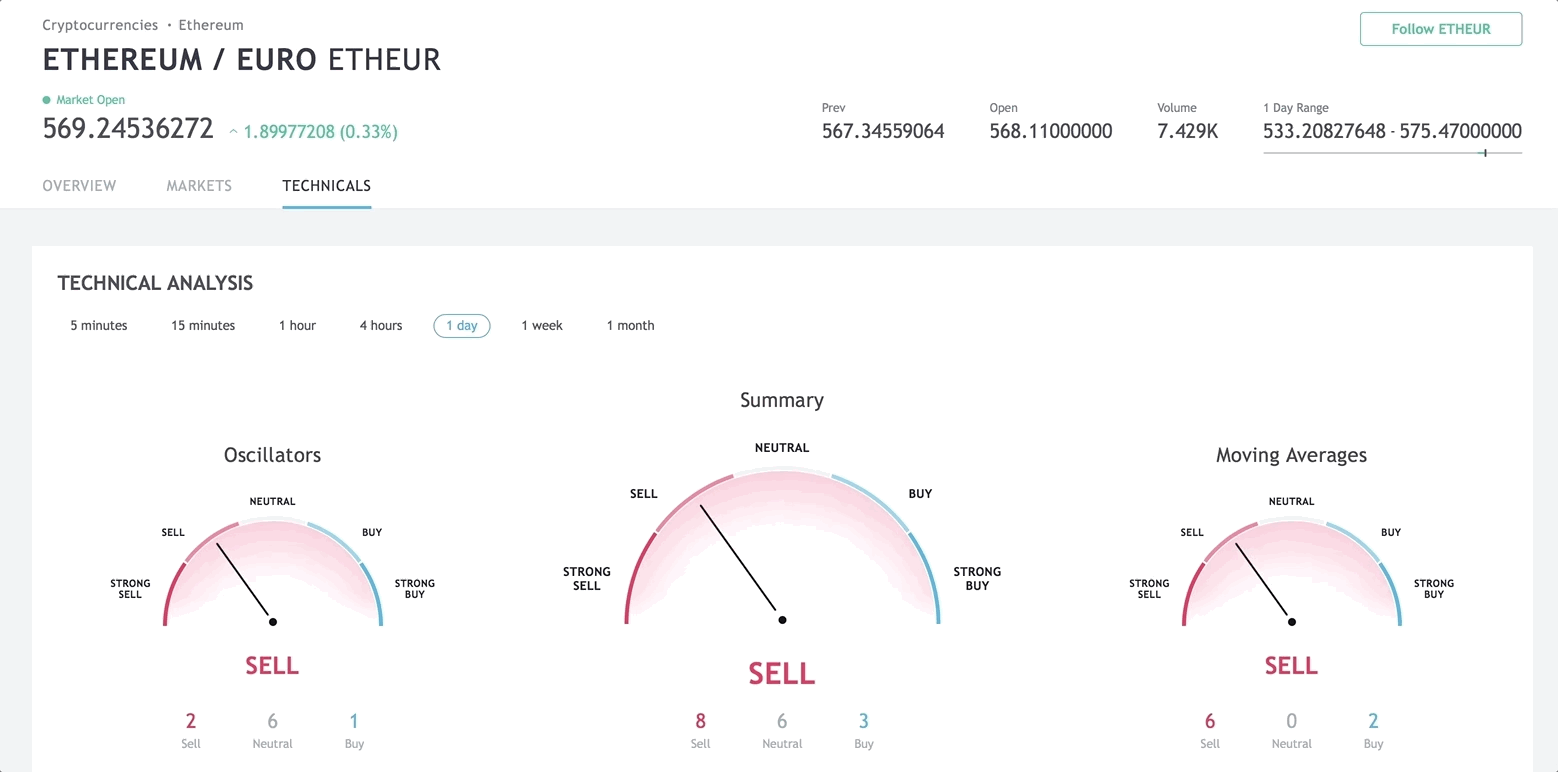Click the Summary gauge dial
This screenshot has width=1558, height=772.
(x=782, y=547)
